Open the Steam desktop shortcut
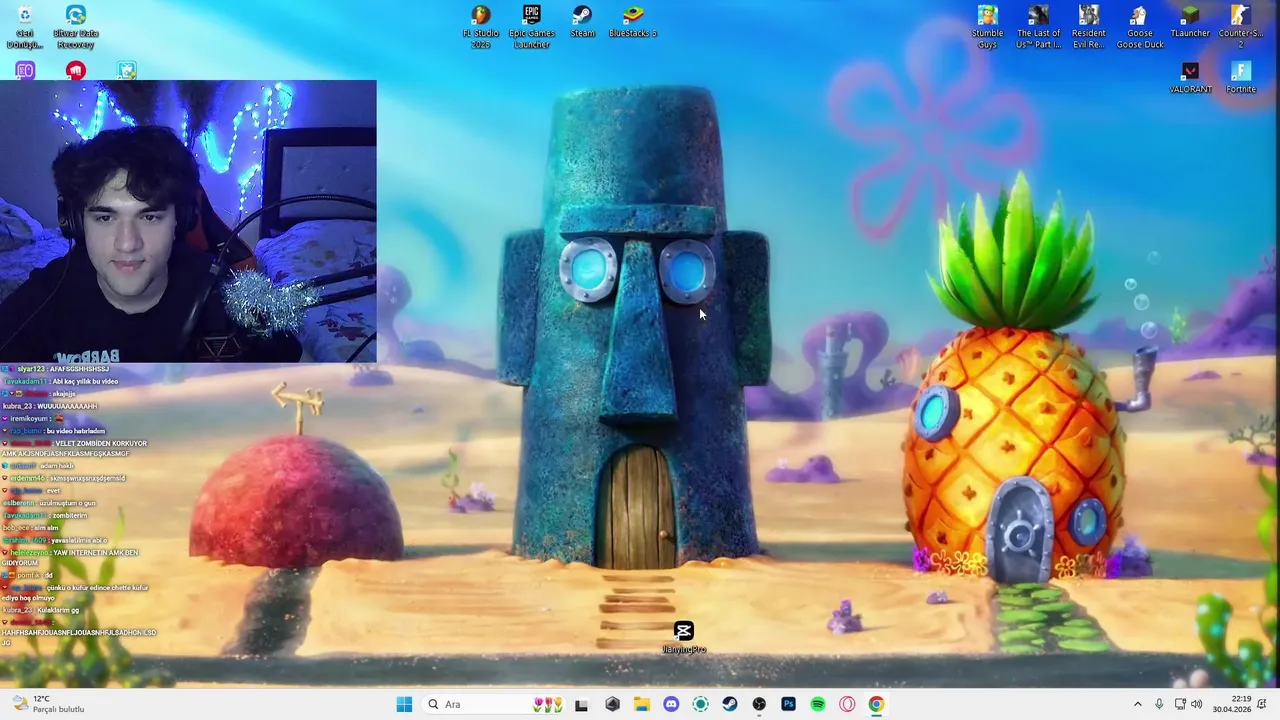The width and height of the screenshot is (1280, 720). [582, 22]
